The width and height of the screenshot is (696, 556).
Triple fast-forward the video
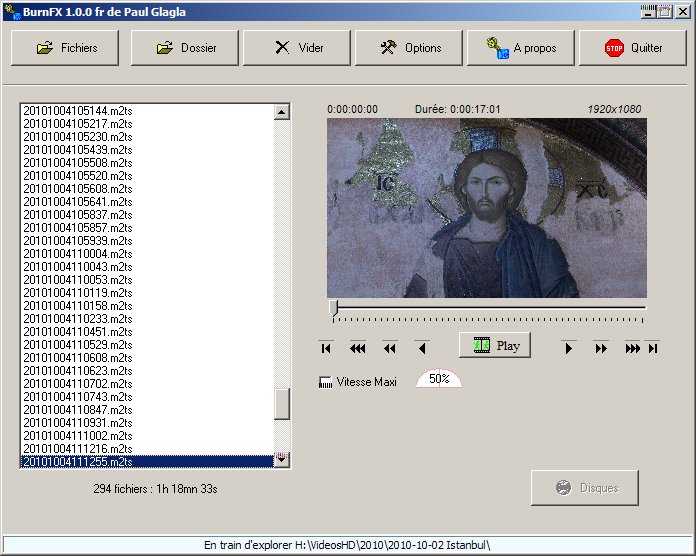pos(632,348)
